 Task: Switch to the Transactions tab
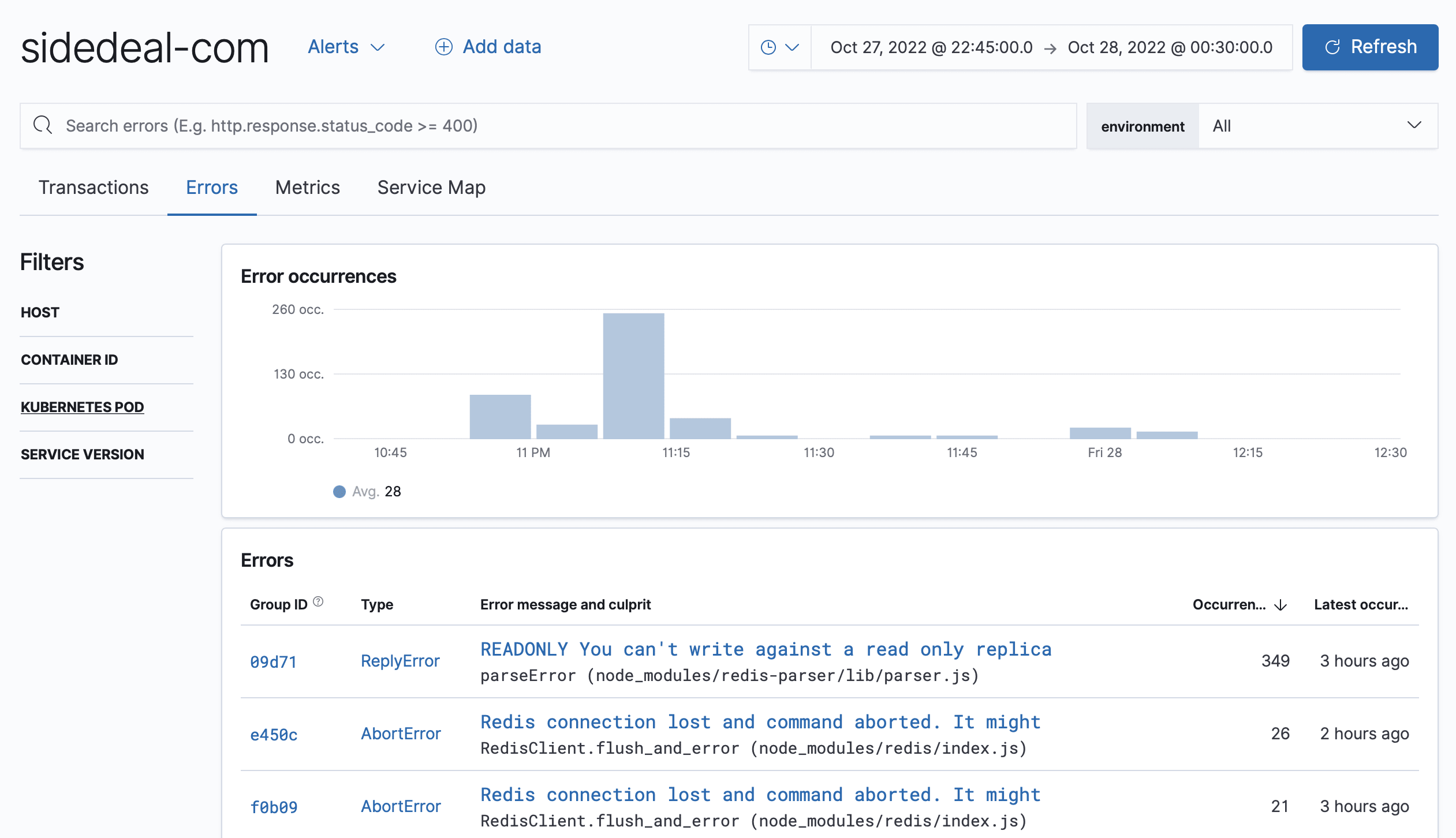pos(94,188)
